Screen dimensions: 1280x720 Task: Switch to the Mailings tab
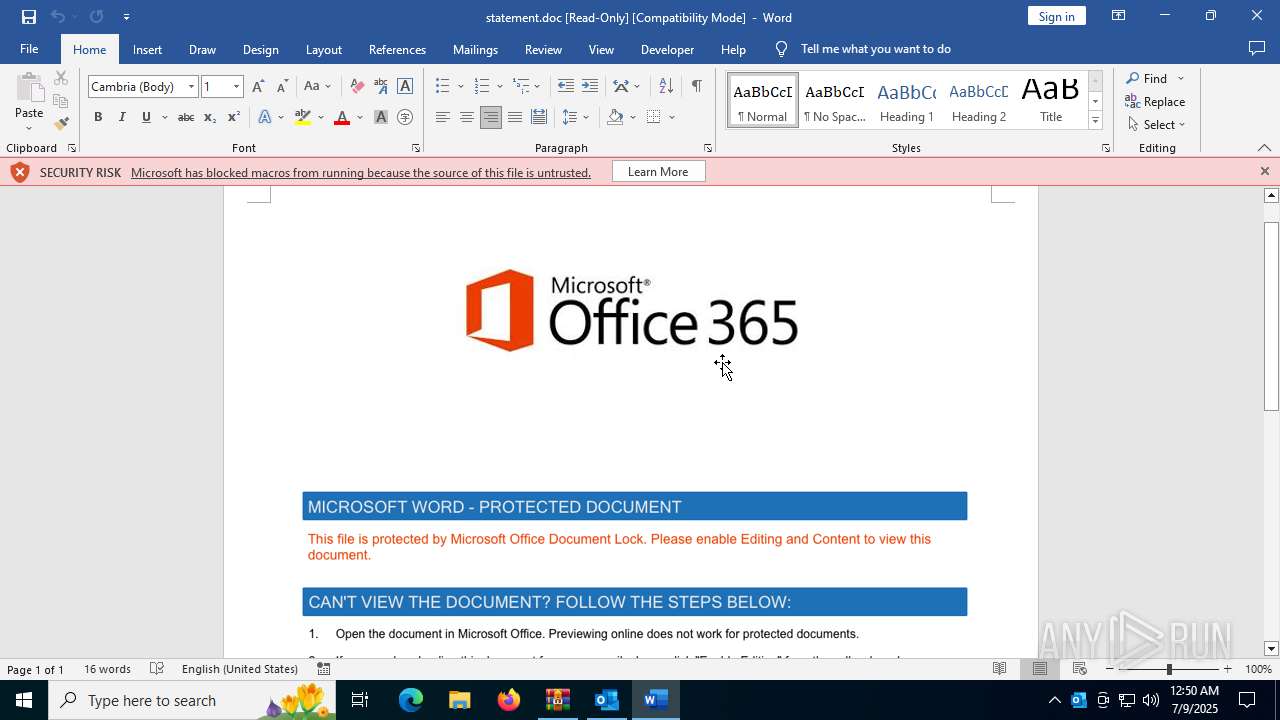(475, 49)
